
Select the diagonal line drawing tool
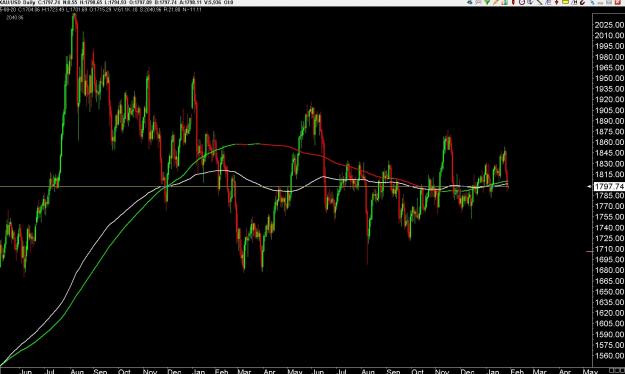coord(539,2)
